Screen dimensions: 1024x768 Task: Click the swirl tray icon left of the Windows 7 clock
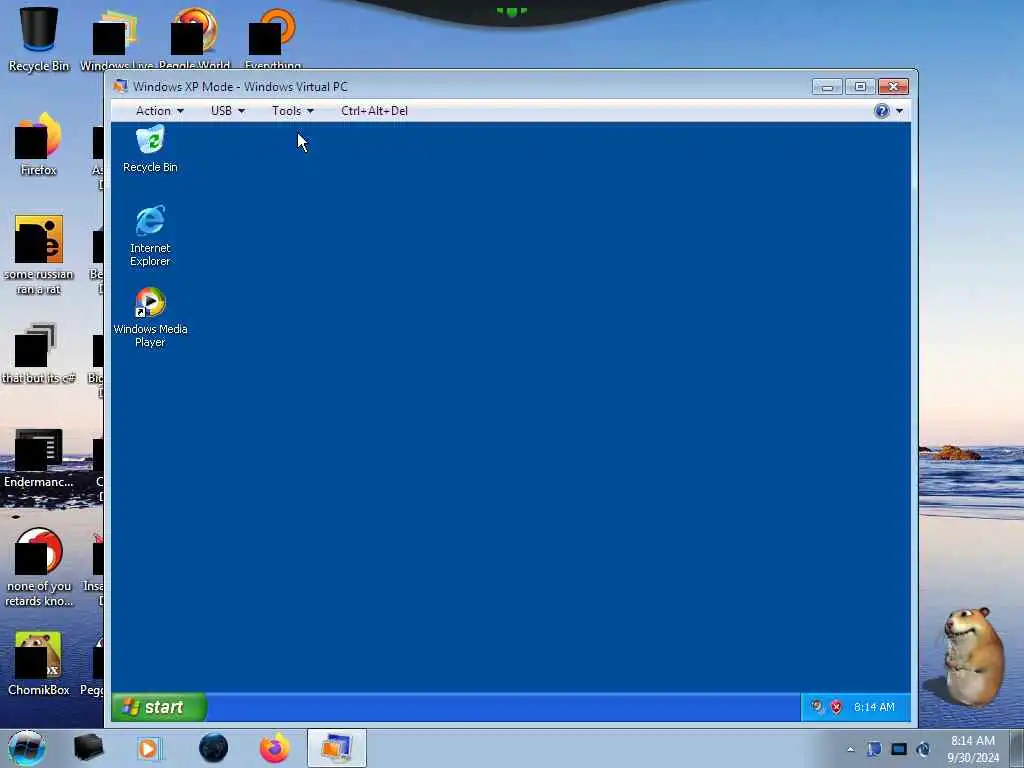click(923, 750)
